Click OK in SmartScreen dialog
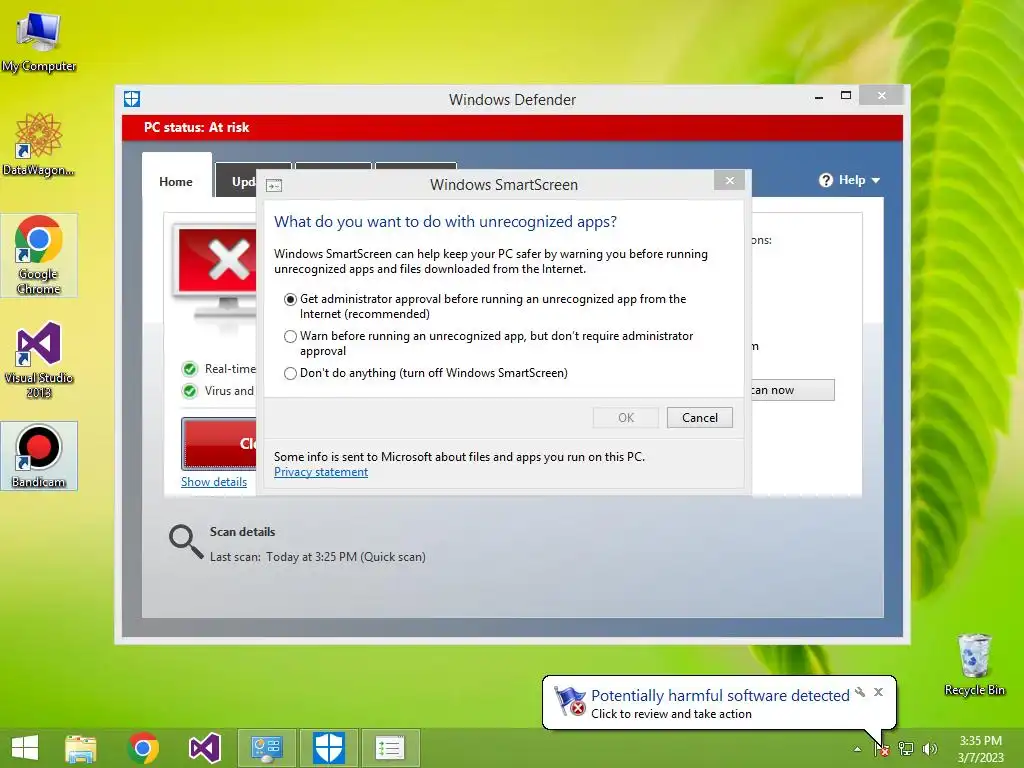 pos(626,418)
